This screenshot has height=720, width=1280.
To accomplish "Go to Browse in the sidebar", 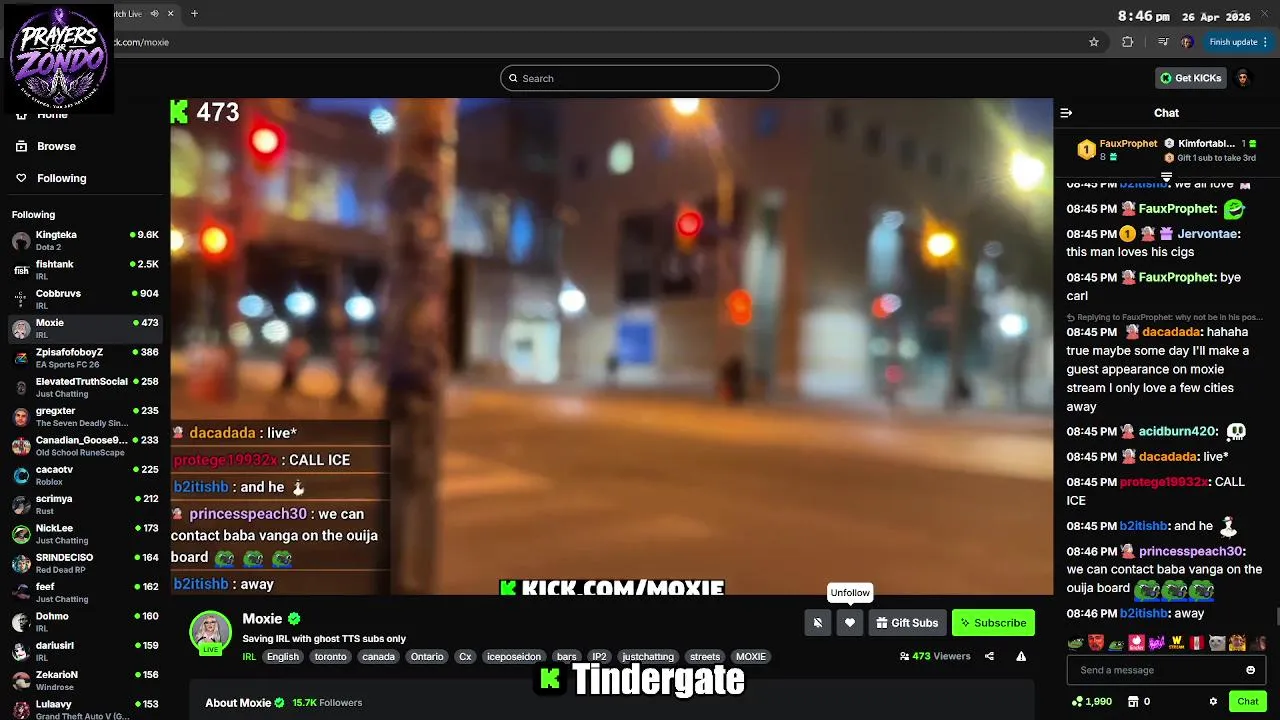I will point(56,146).
